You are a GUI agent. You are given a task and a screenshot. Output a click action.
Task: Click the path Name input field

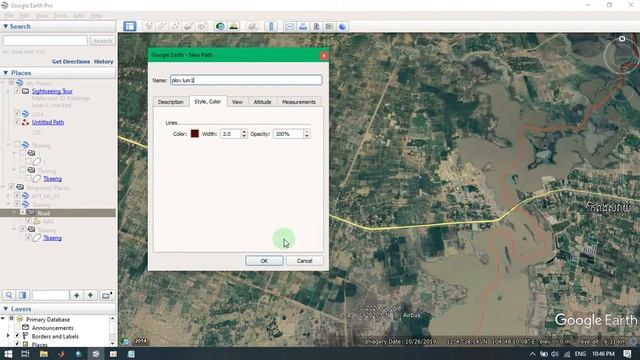pos(246,80)
